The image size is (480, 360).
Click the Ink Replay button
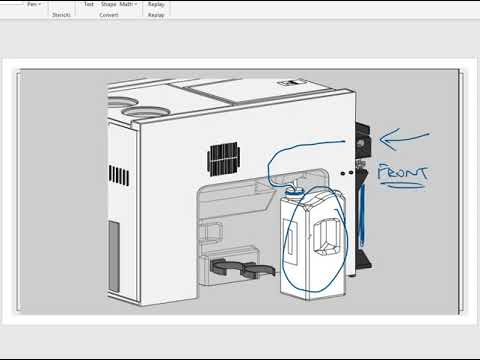click(156, 4)
